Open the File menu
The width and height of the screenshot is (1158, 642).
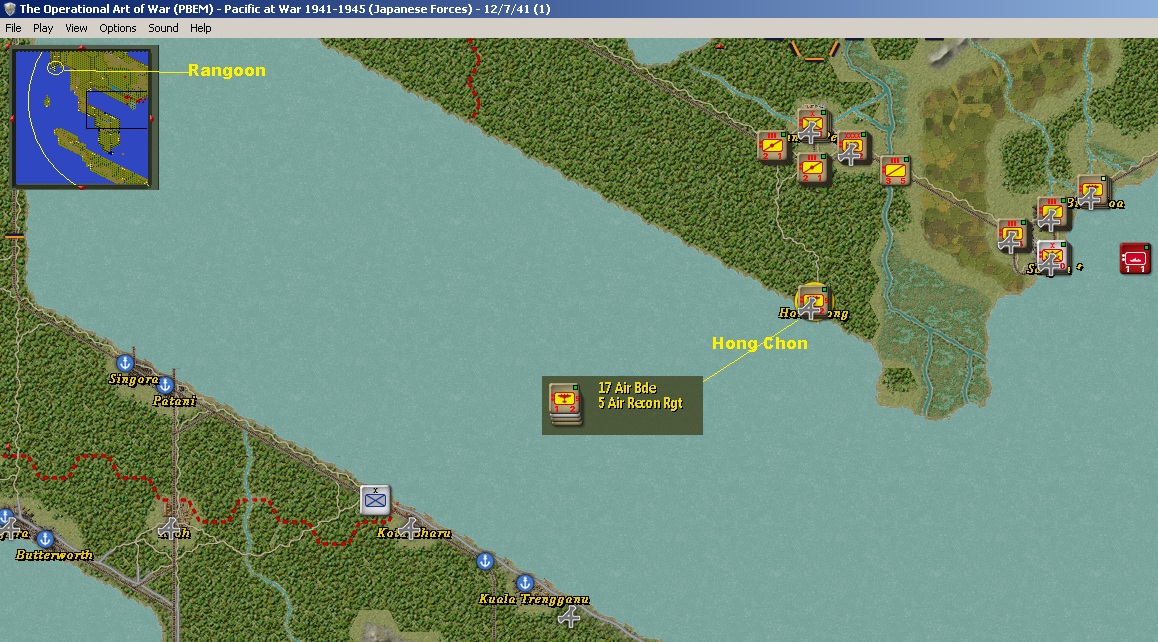tap(13, 28)
